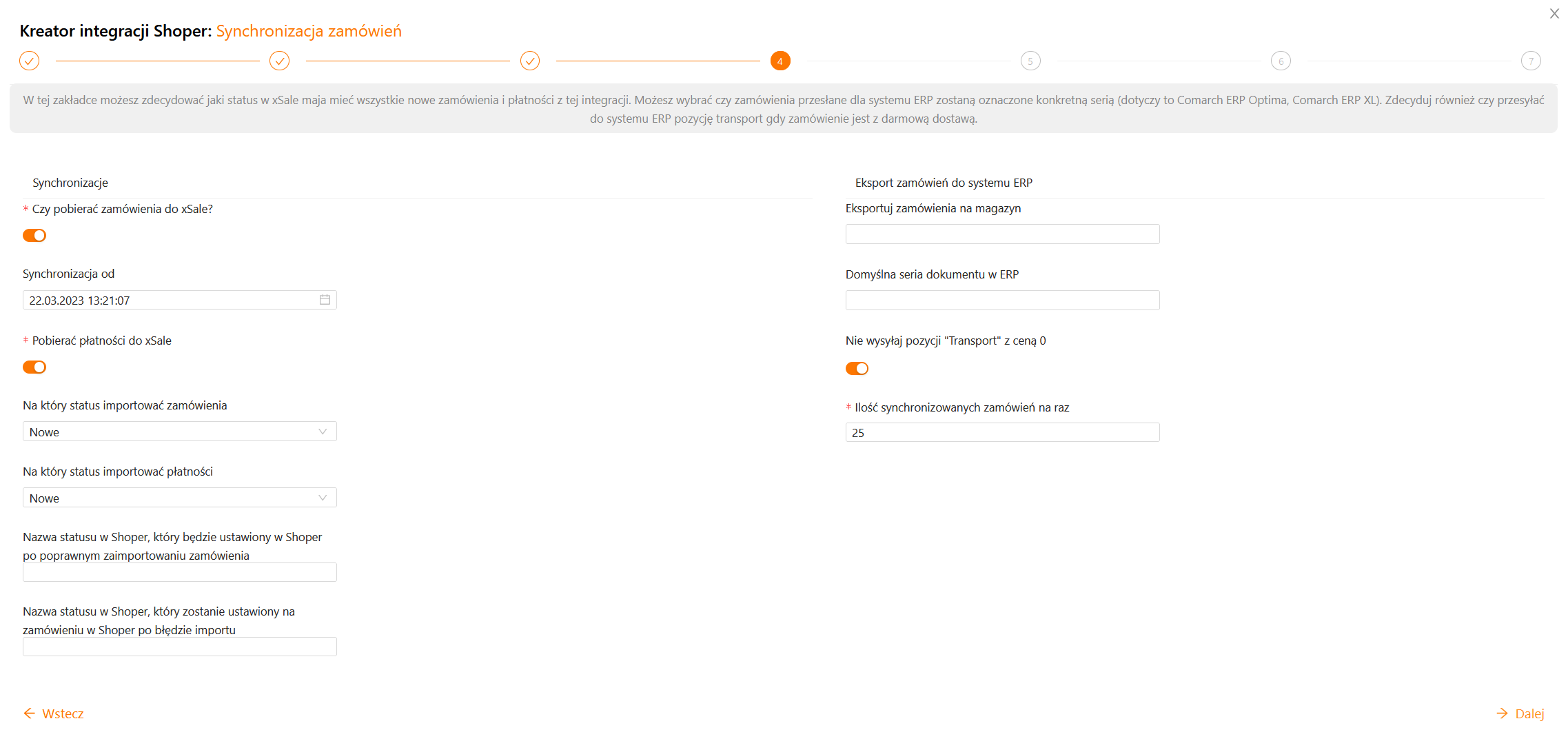Click the active step 4 circle
Screen dimensions: 1568x730
(780, 61)
